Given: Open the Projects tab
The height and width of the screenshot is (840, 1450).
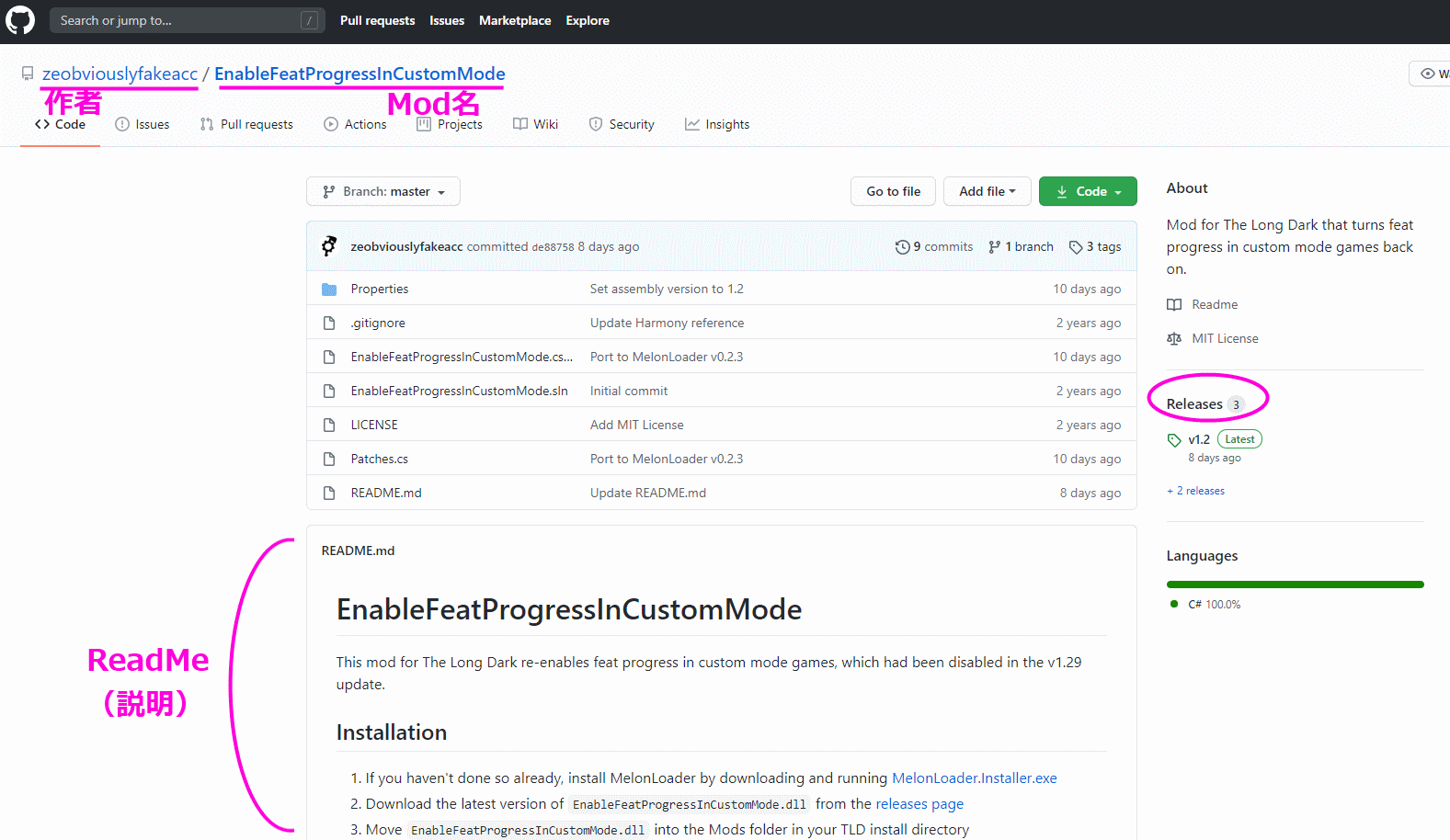Looking at the screenshot, I should (x=450, y=124).
